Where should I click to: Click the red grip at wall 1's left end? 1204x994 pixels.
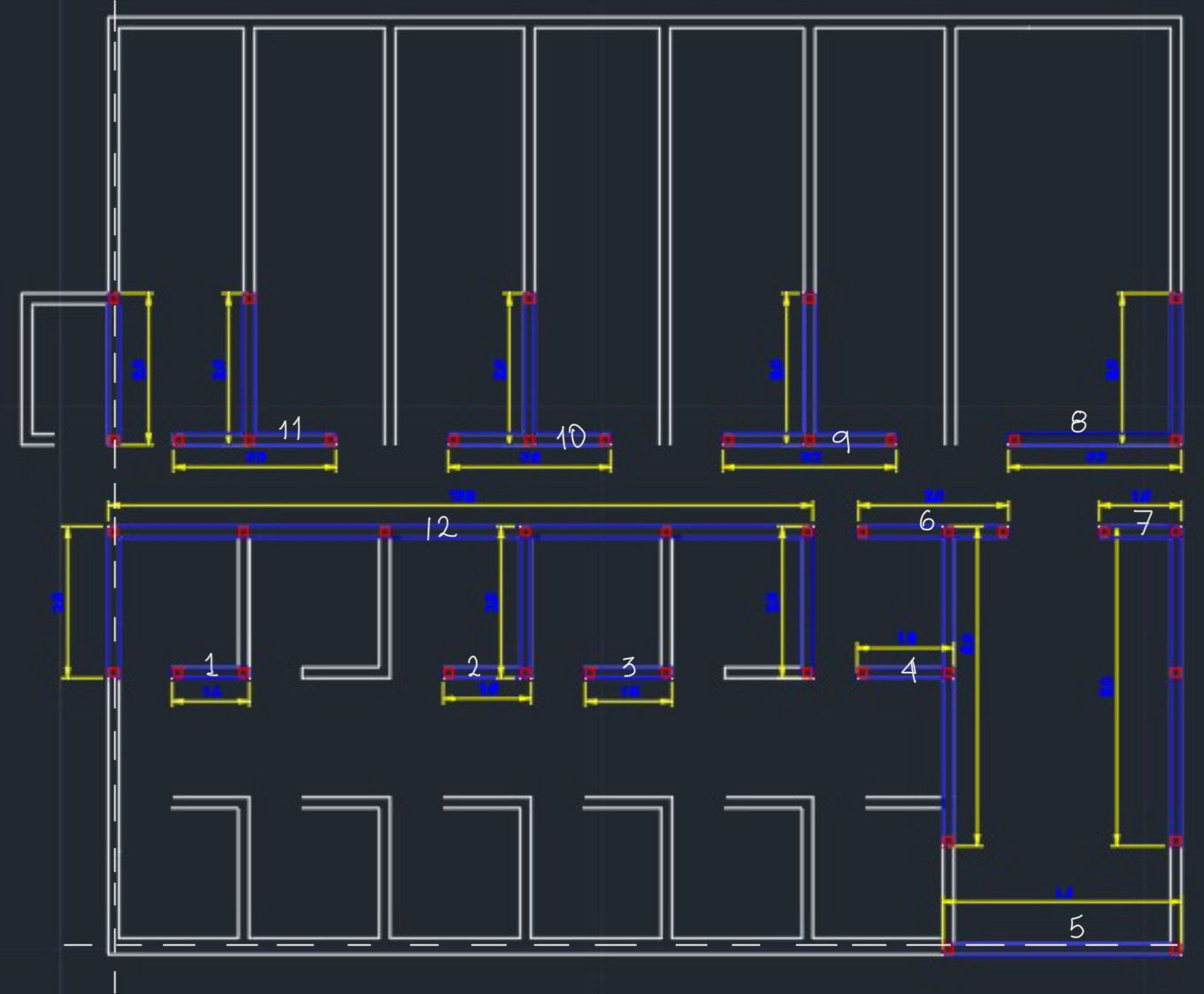179,673
